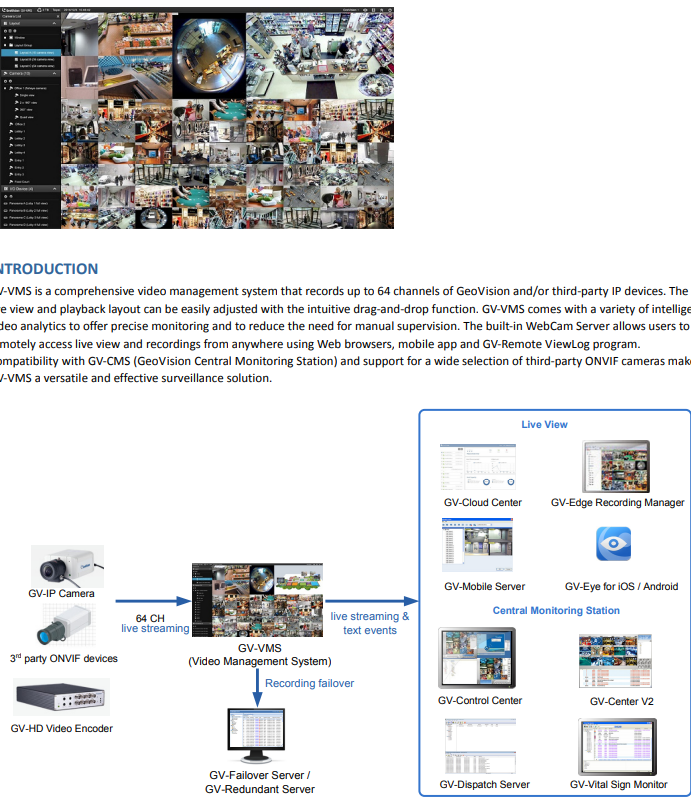Click the GV-HD Video Encoder device image
This screenshot has width=691, height=799.
(x=61, y=697)
